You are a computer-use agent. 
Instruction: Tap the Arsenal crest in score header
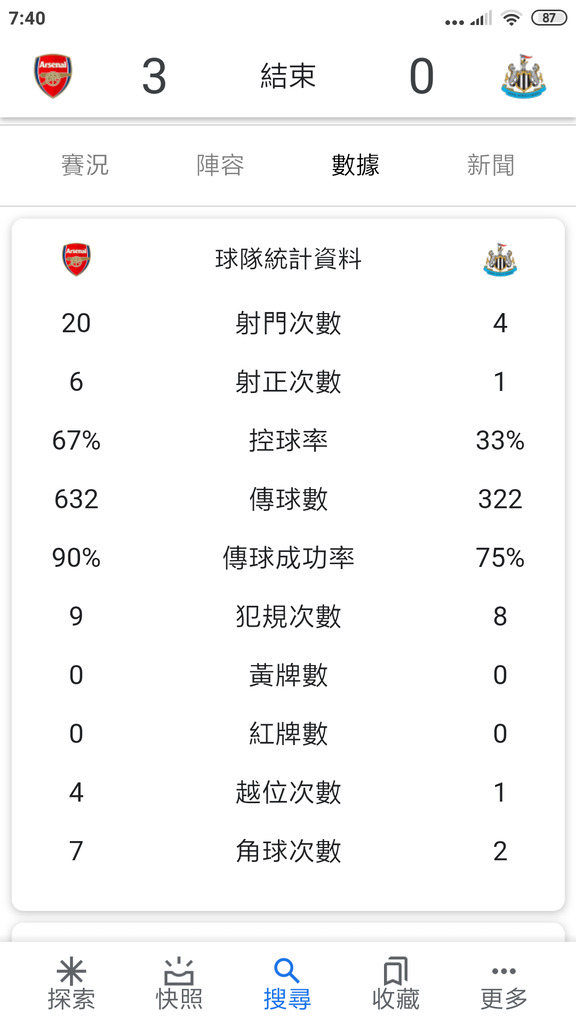click(53, 76)
